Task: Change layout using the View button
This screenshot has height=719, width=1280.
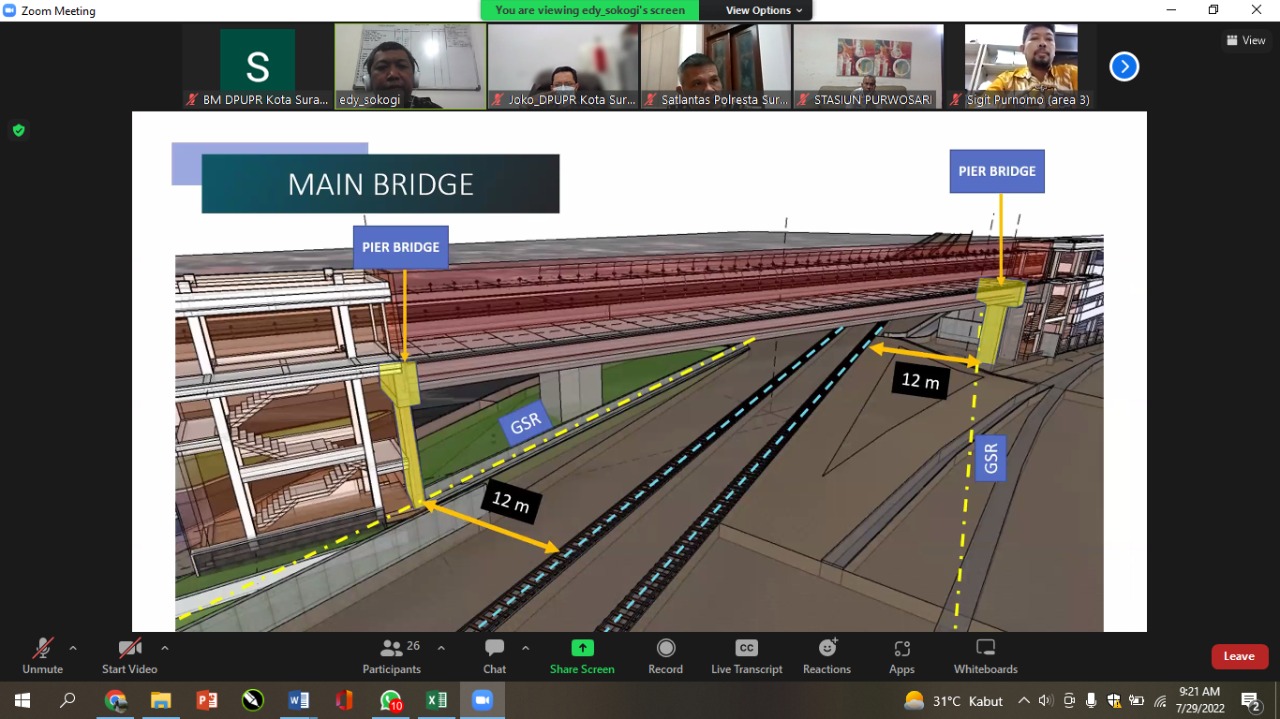Action: click(1246, 40)
